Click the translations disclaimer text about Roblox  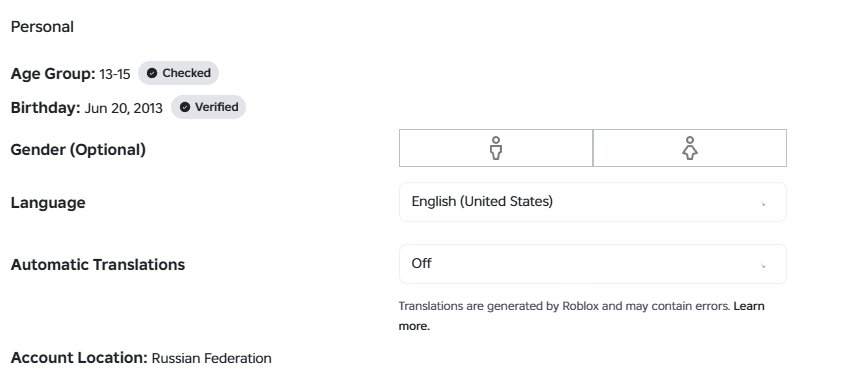point(564,306)
